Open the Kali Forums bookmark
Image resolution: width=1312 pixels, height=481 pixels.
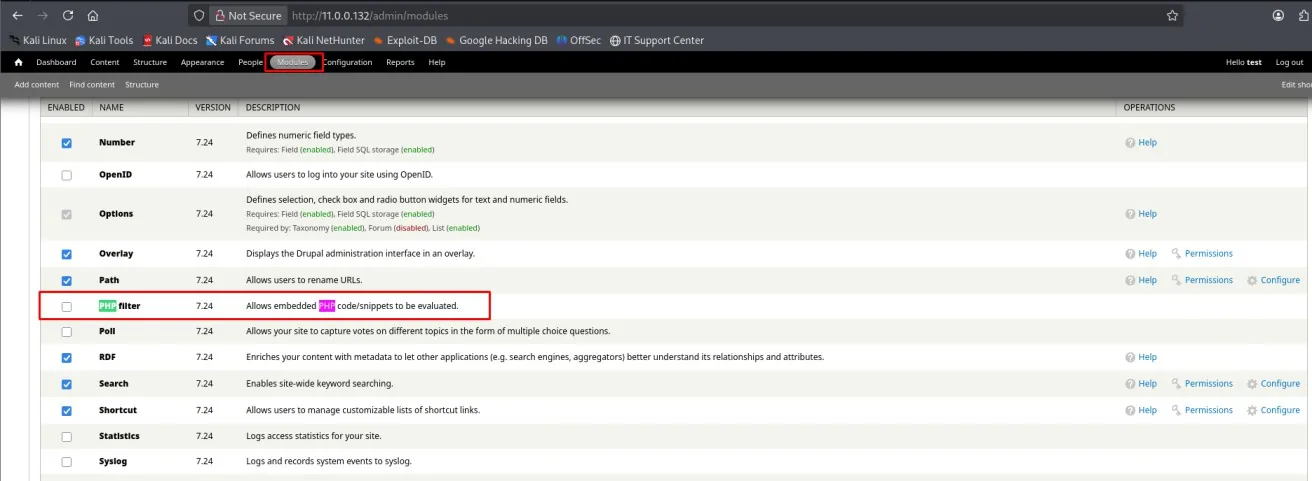[240, 41]
